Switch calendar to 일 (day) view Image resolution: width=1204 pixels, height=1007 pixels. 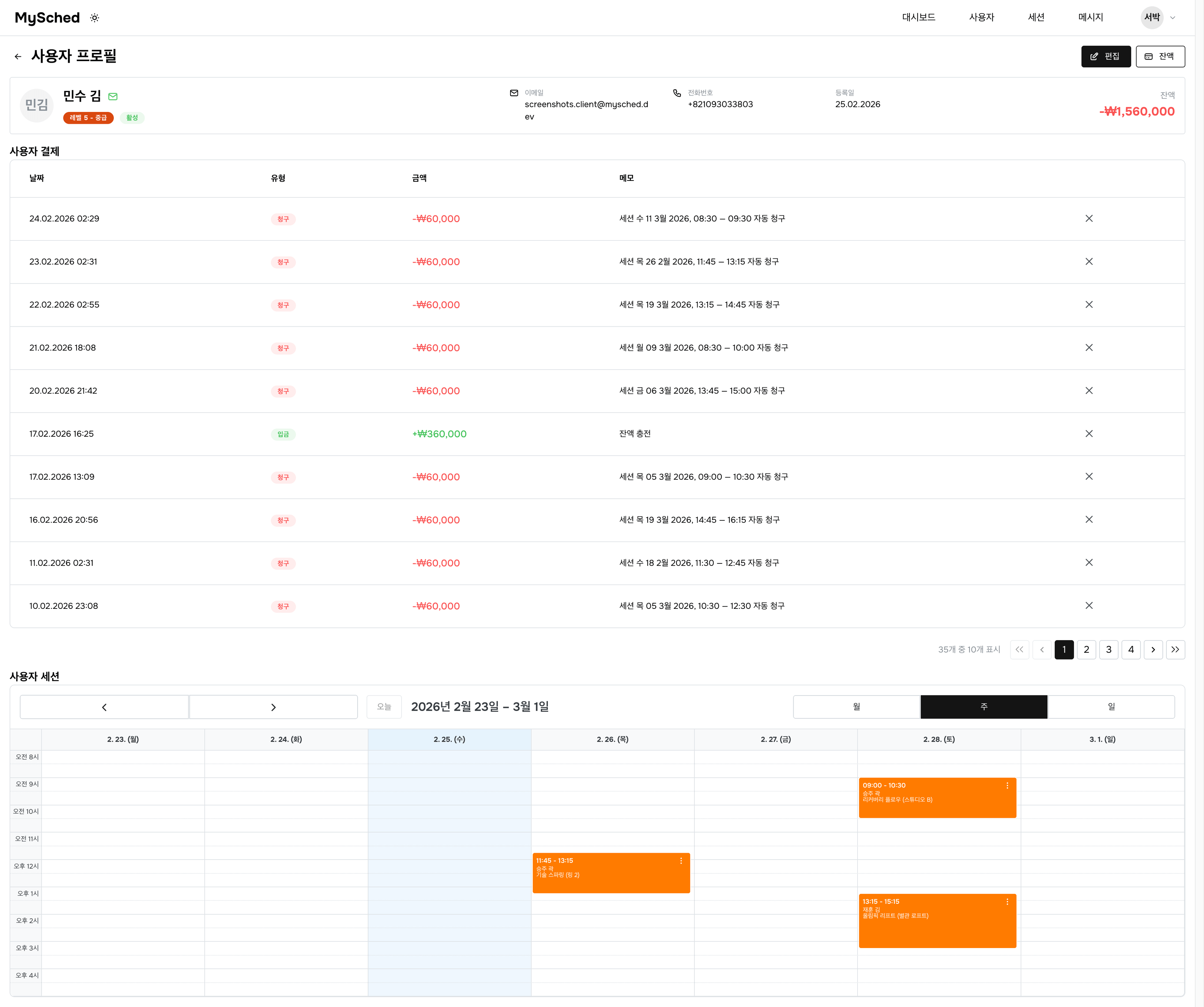pos(1111,707)
